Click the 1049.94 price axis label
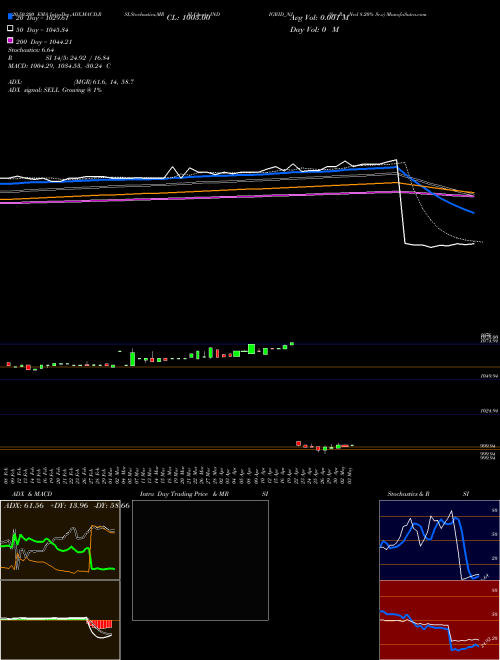The image size is (500, 660). pos(489,376)
